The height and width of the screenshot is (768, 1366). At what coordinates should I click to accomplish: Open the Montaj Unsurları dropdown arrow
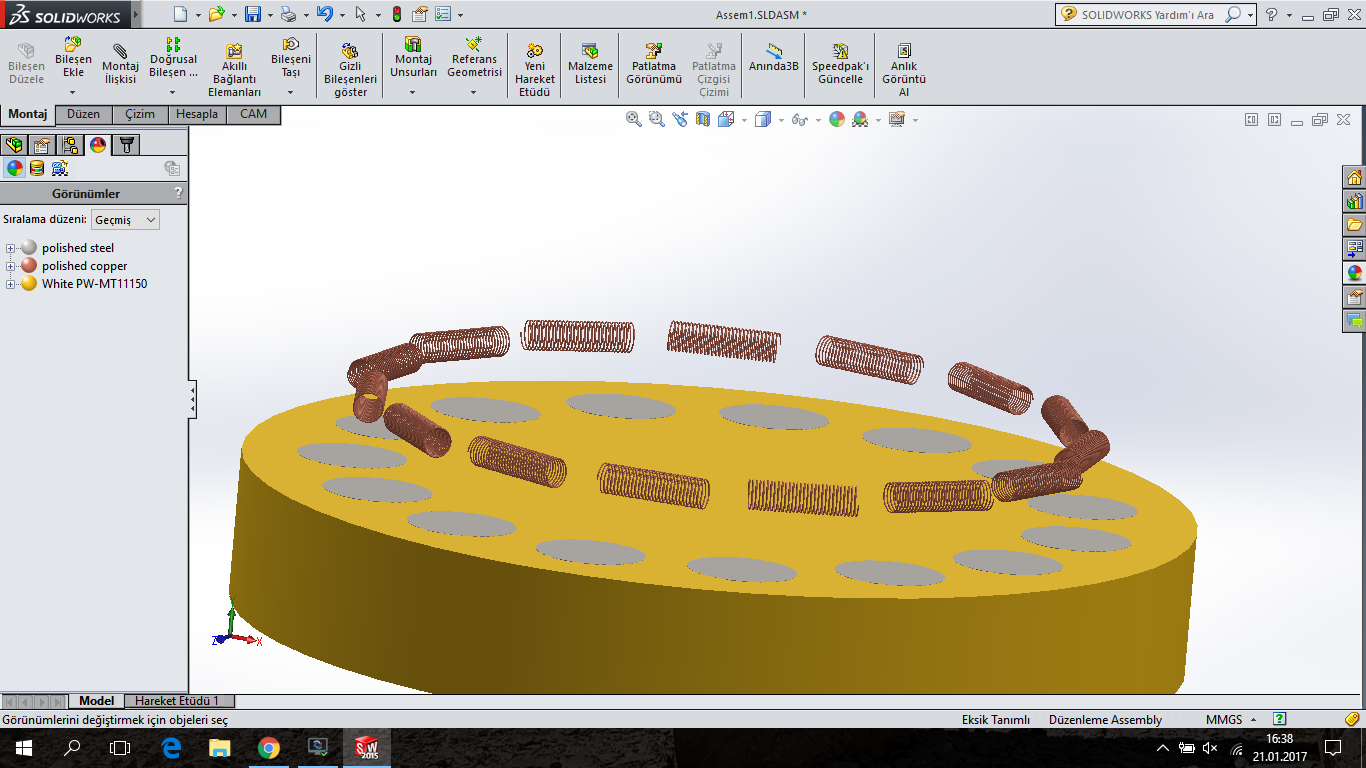click(x=412, y=92)
